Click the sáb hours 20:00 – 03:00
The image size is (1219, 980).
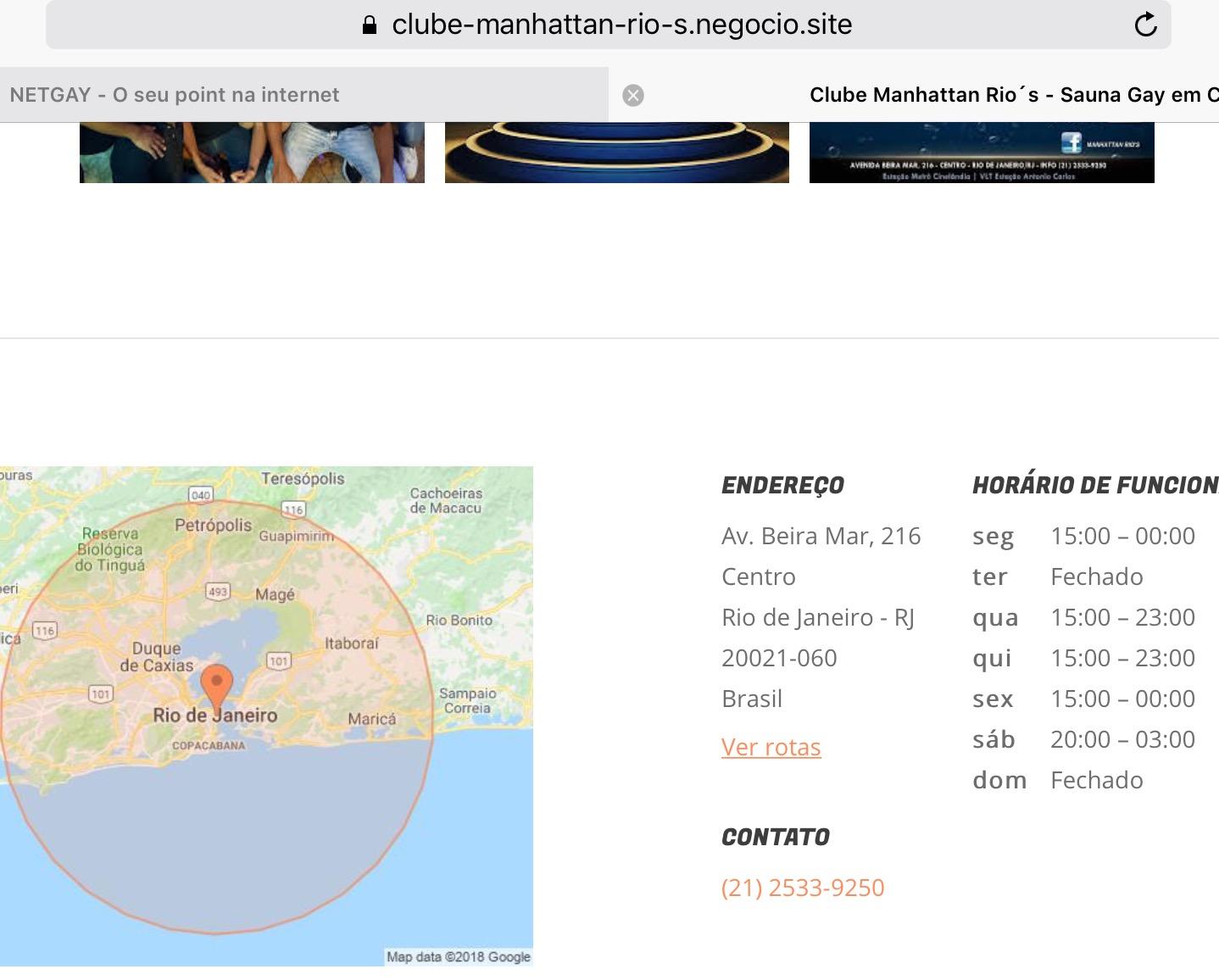pyautogui.click(x=1122, y=739)
